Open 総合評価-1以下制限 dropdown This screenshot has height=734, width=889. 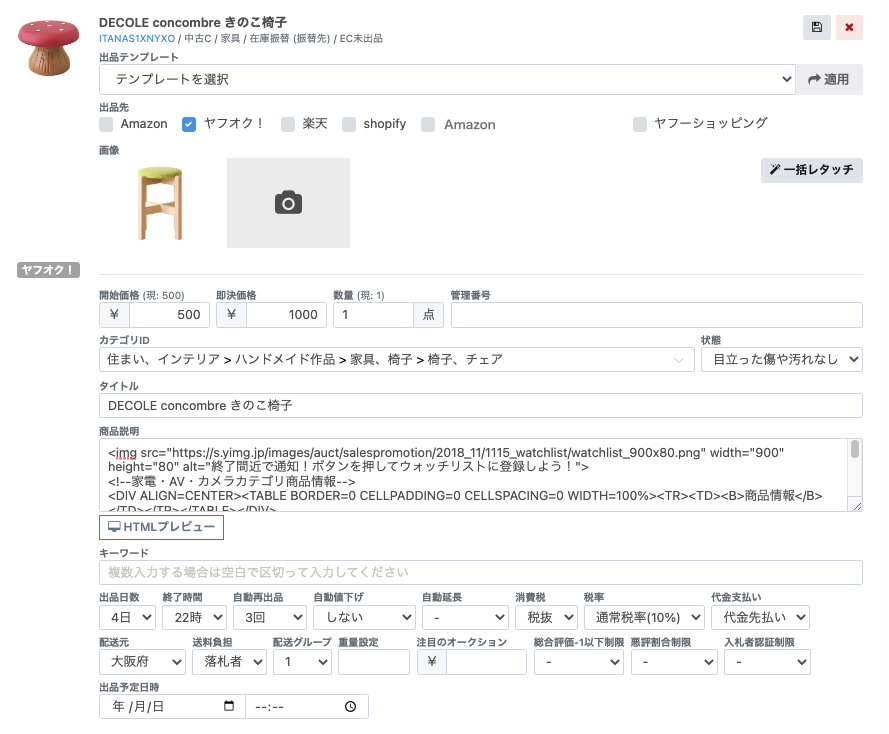click(x=578, y=662)
